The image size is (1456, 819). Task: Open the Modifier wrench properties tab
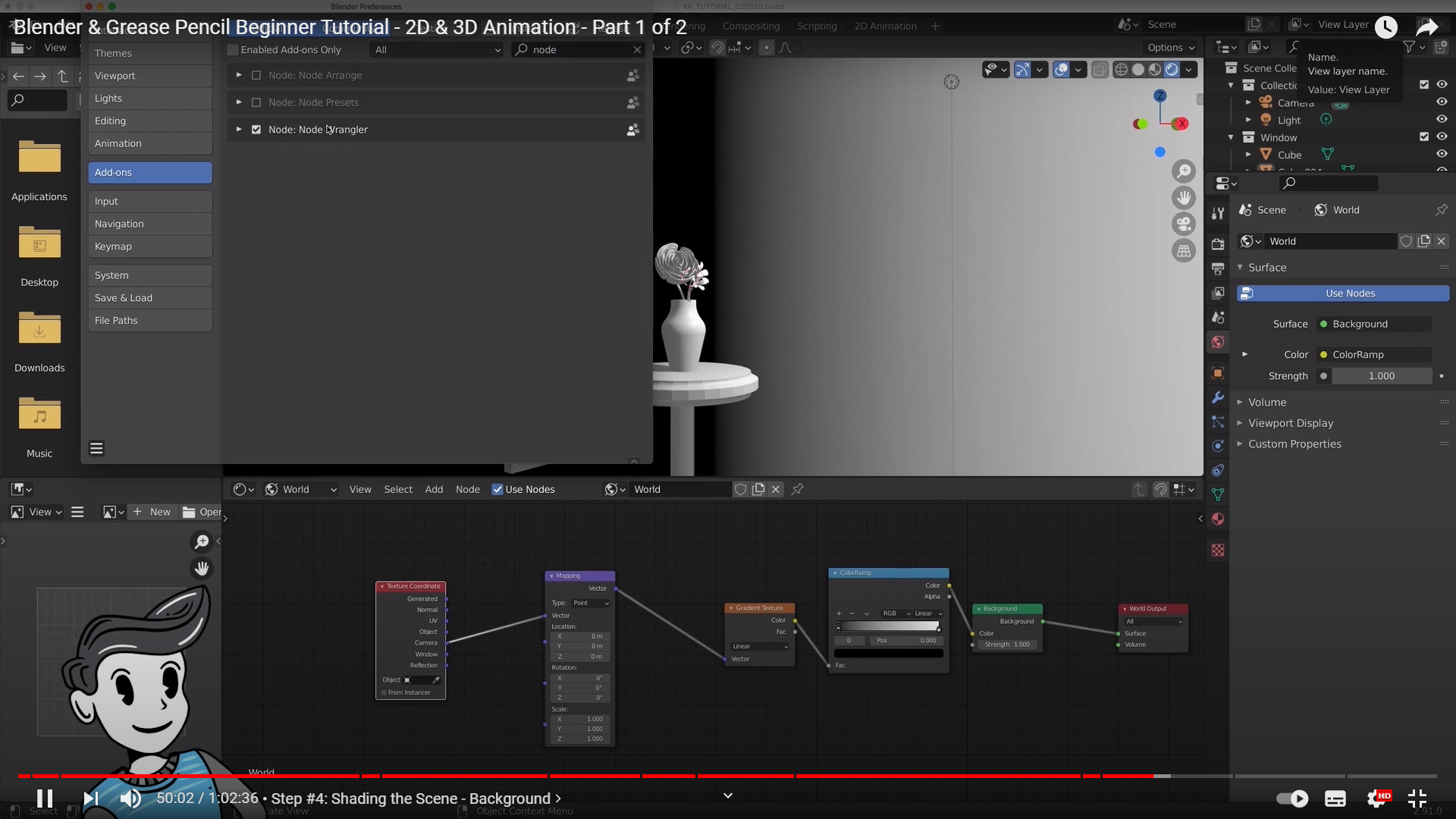(x=1218, y=397)
